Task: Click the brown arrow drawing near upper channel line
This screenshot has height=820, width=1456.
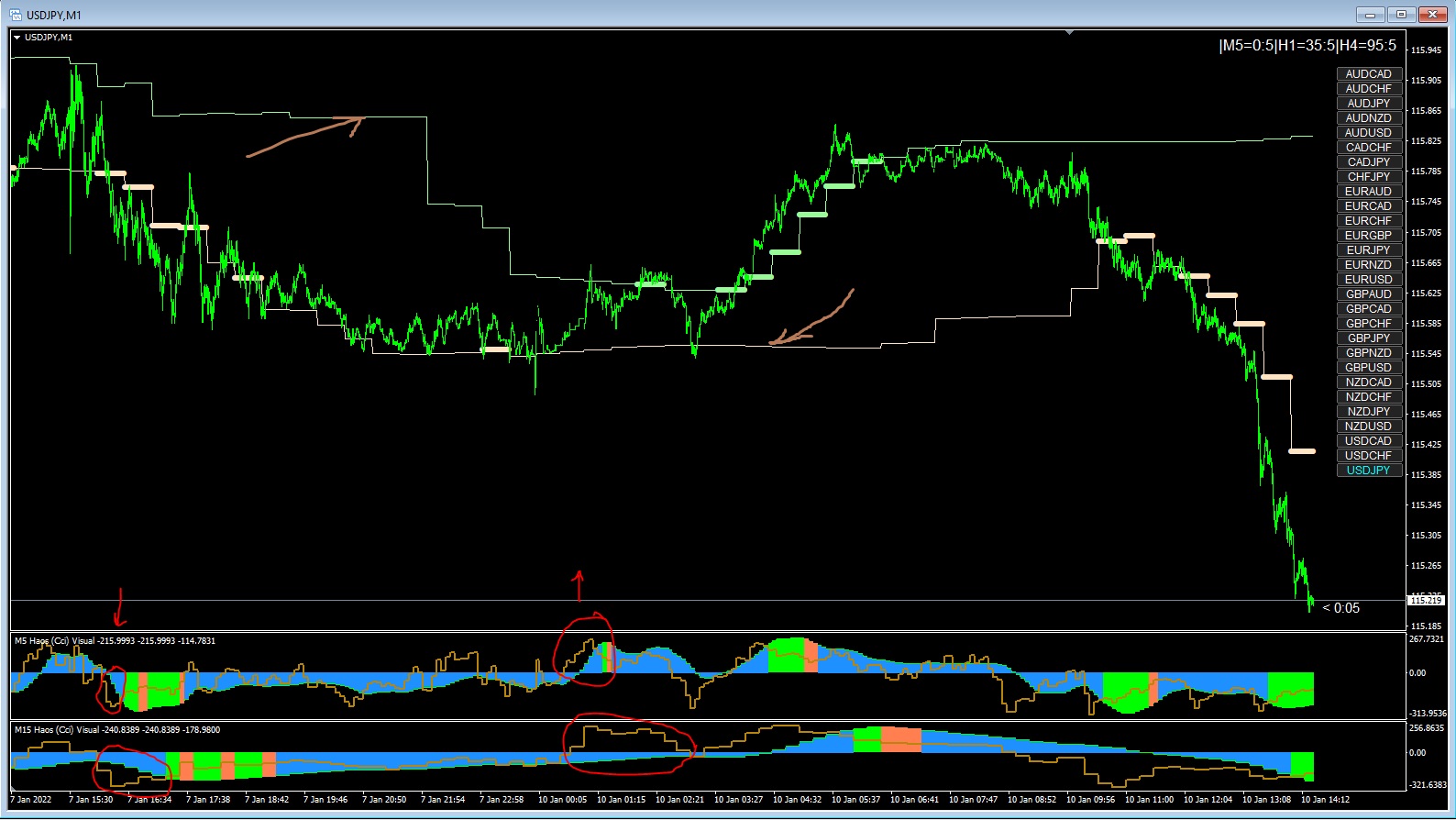Action: point(306,136)
